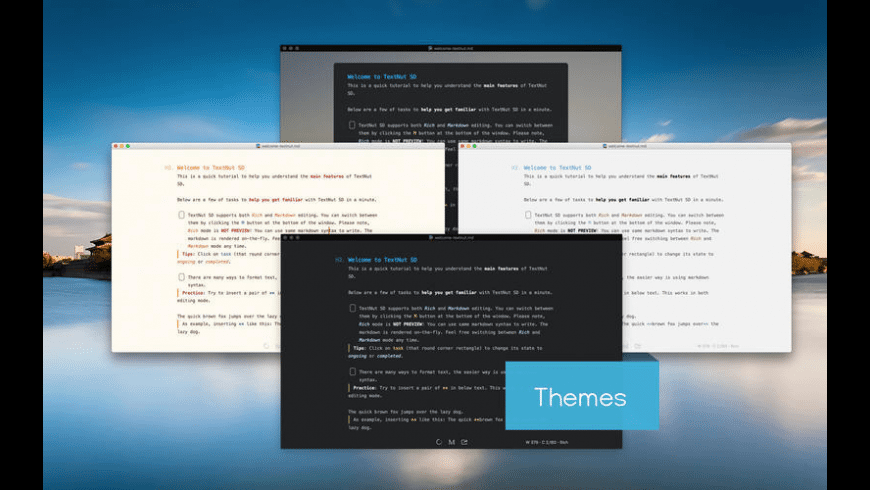The image size is (870, 490).
Task: Click 'NOT PREVIEW' in white right window
Action: click(x=583, y=230)
